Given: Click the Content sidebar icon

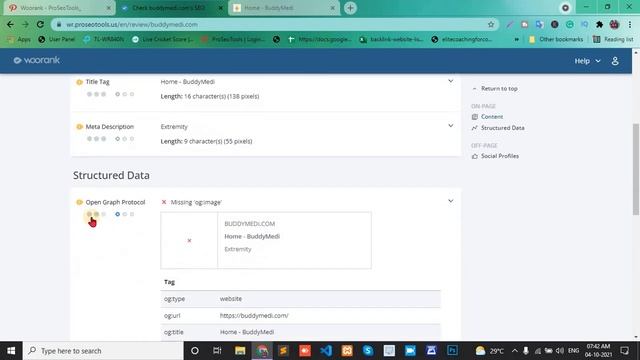Looking at the screenshot, I should tap(475, 117).
